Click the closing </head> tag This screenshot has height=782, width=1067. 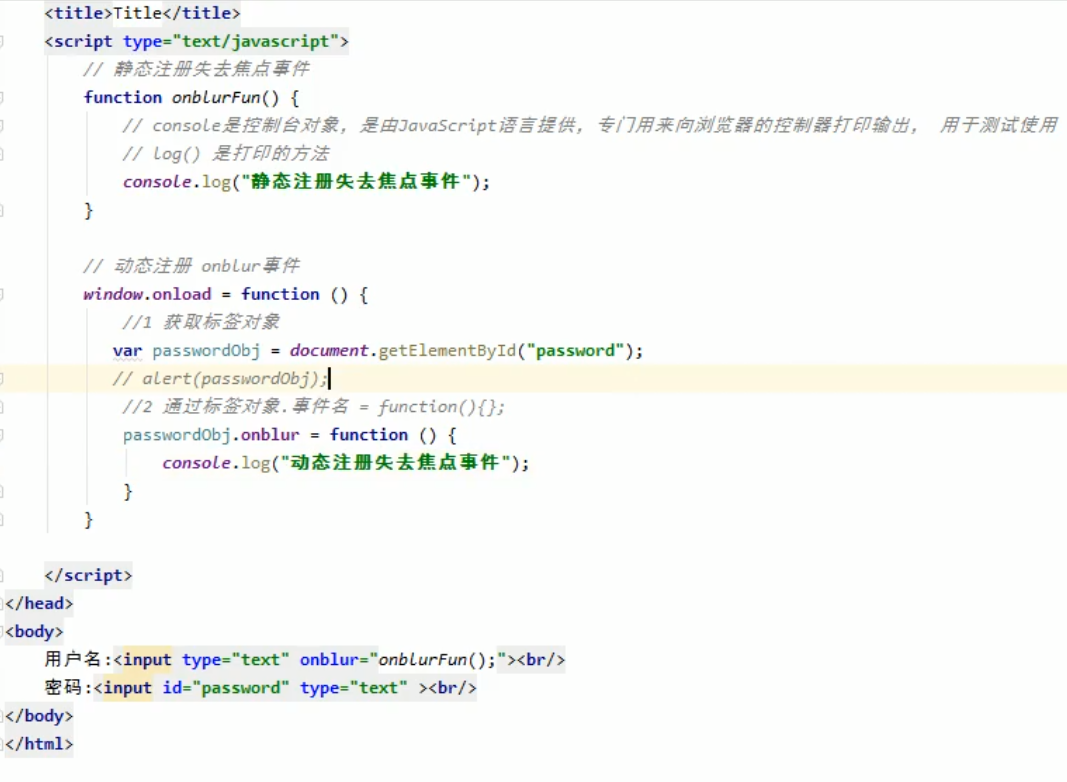click(39, 604)
